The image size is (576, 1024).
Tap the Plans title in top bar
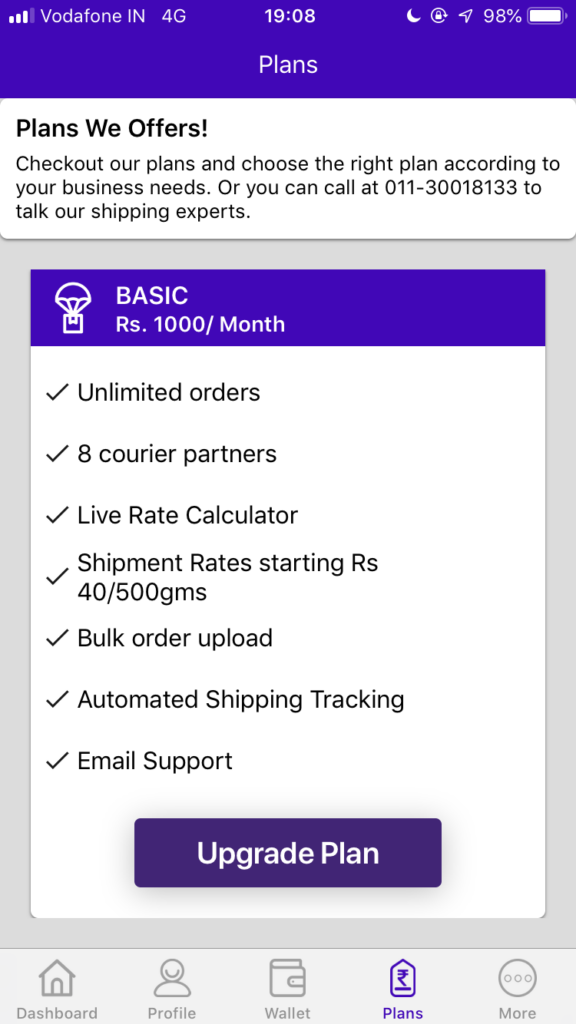(x=288, y=65)
